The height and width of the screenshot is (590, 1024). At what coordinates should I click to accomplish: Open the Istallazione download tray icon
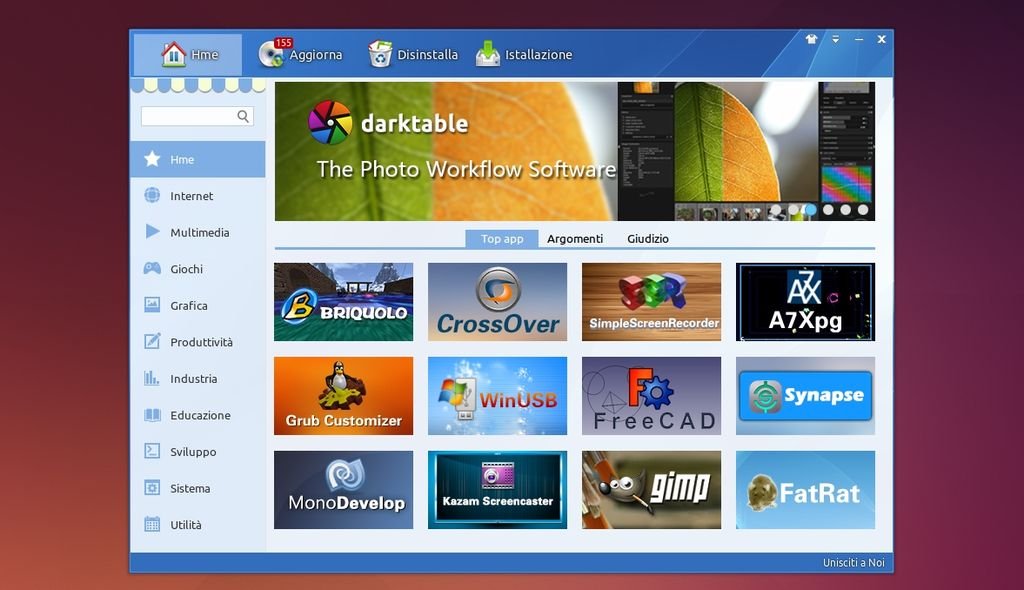coord(488,54)
